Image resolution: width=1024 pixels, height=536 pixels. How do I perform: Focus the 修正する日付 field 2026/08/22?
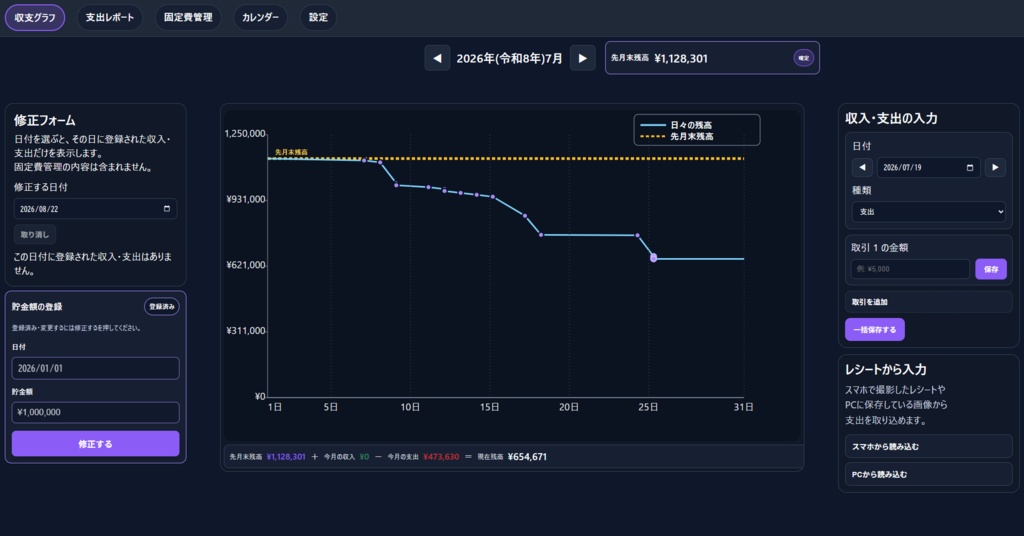click(95, 209)
